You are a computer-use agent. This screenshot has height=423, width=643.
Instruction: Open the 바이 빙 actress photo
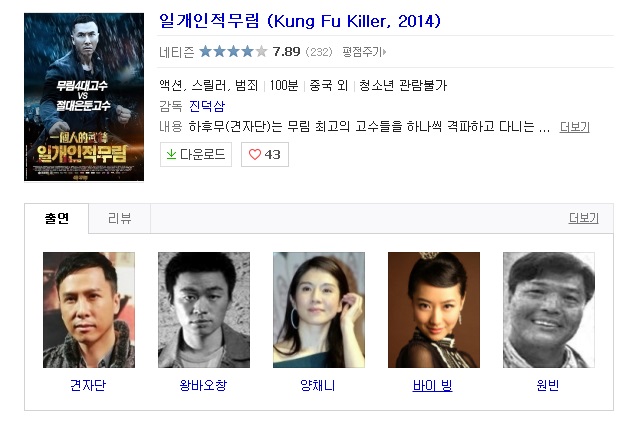(434, 310)
